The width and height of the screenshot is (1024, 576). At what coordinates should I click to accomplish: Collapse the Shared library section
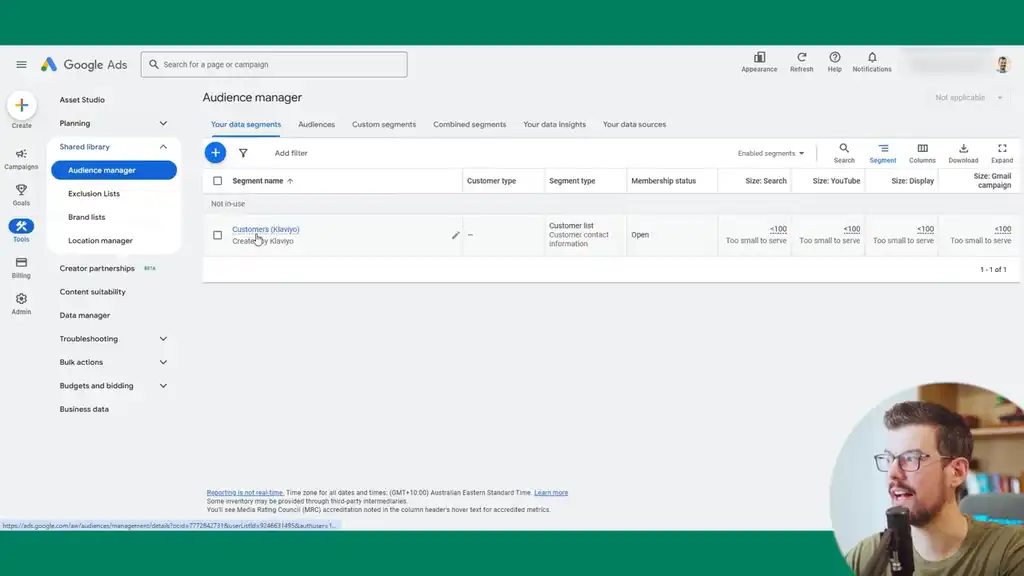(x=163, y=146)
